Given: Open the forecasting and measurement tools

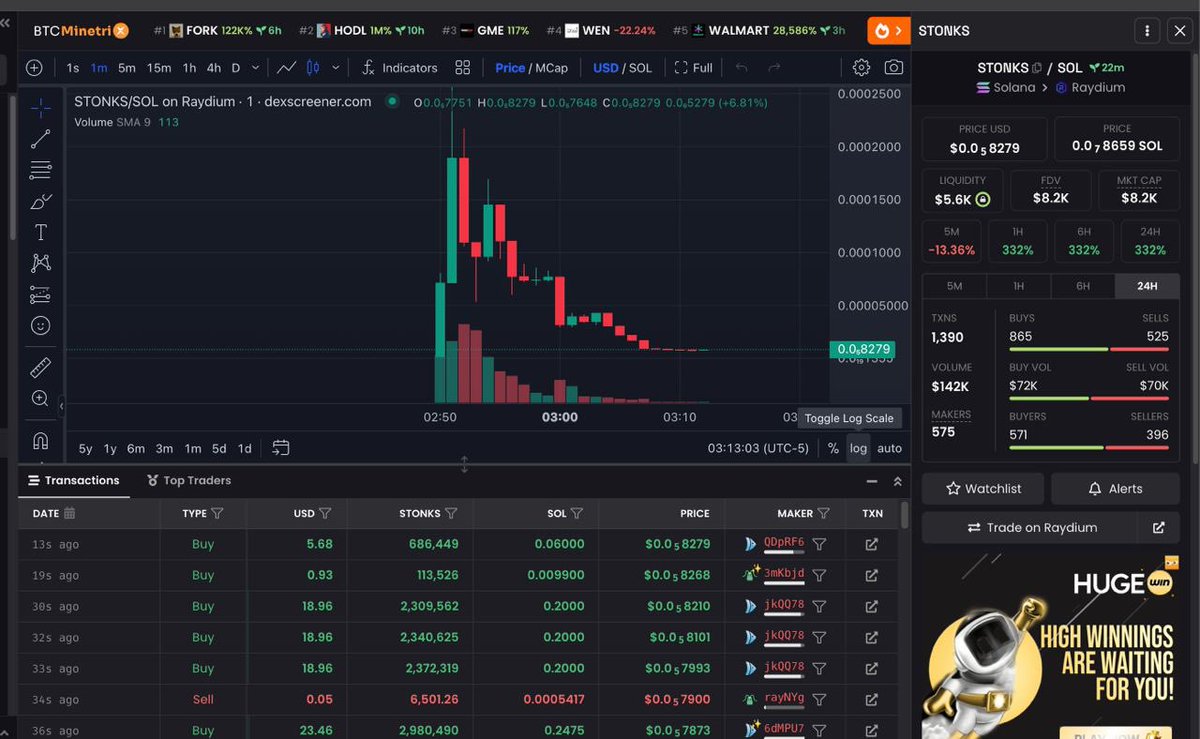Looking at the screenshot, I should [x=40, y=295].
